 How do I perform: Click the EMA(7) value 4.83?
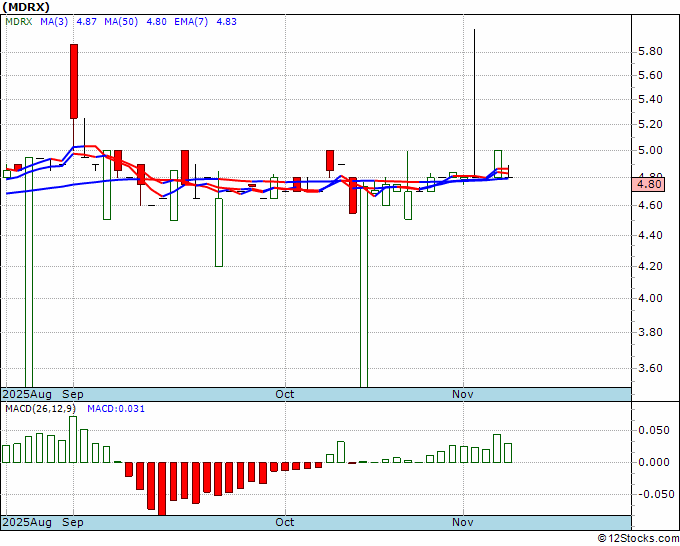(226, 22)
